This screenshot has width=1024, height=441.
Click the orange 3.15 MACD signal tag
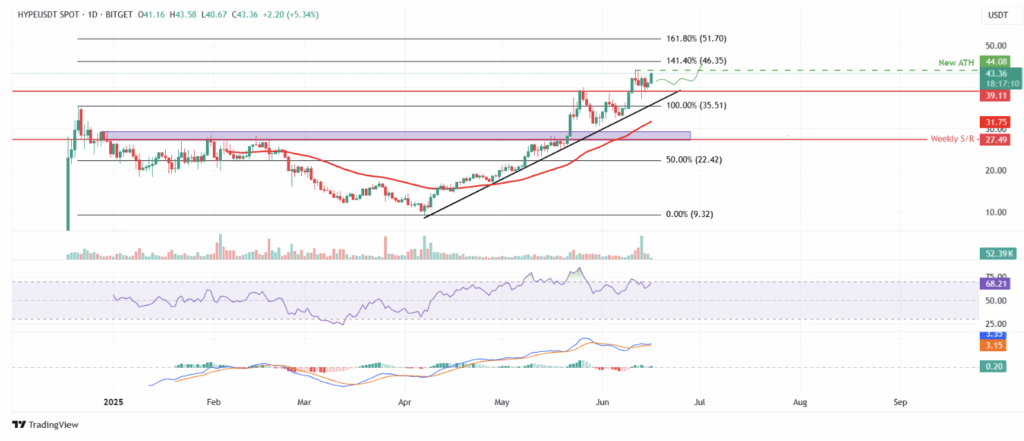pos(994,345)
